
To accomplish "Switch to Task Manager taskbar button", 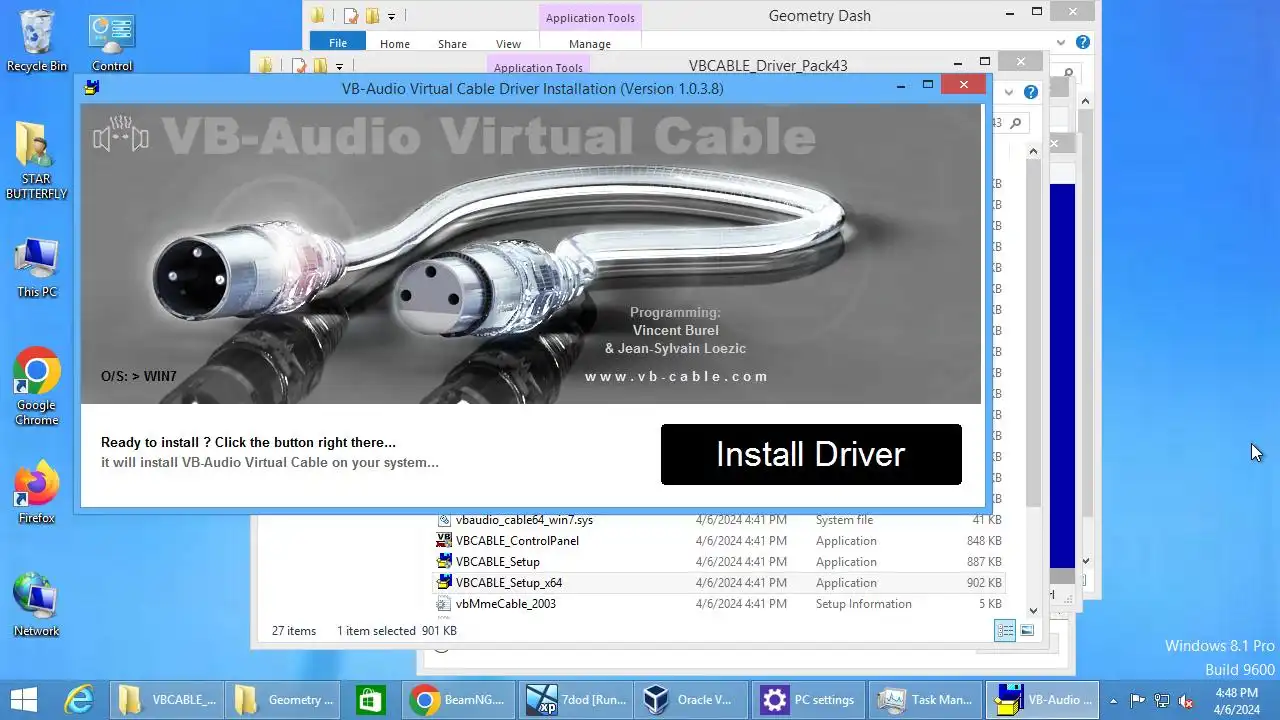I will coord(925,700).
